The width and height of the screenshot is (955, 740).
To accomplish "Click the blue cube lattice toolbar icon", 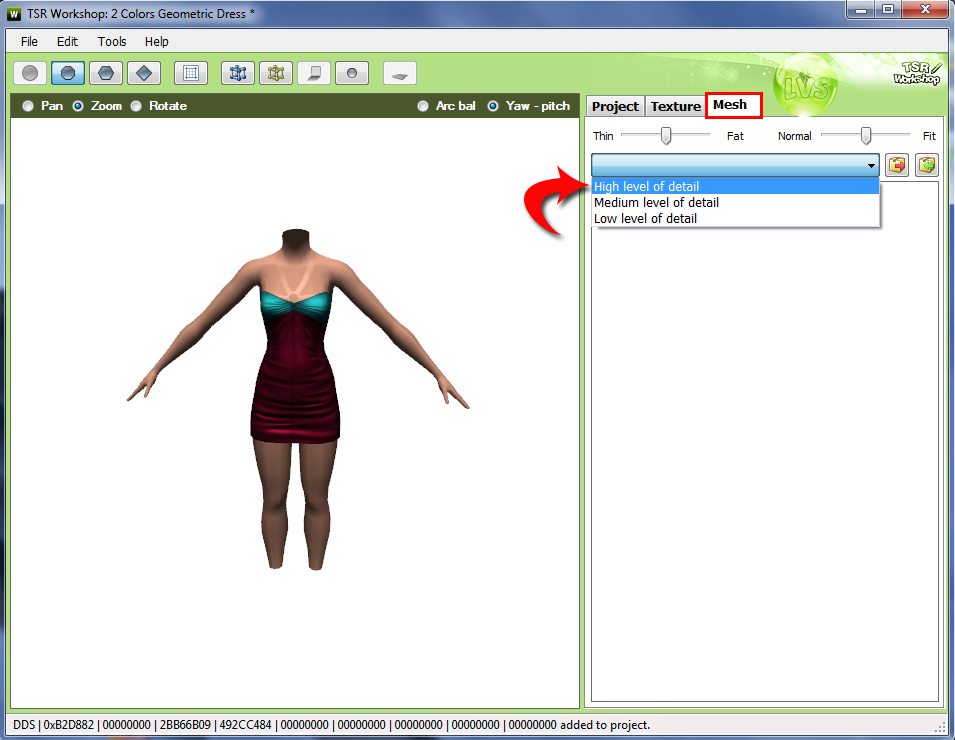I will (x=238, y=74).
